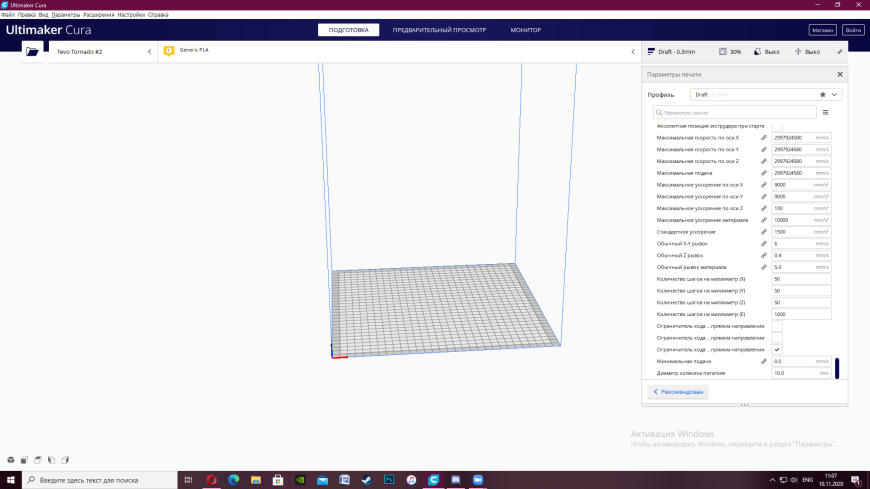The height and width of the screenshot is (489, 870).
Task: Click link icon for Максимальная скорость по оси Y
Action: [764, 149]
